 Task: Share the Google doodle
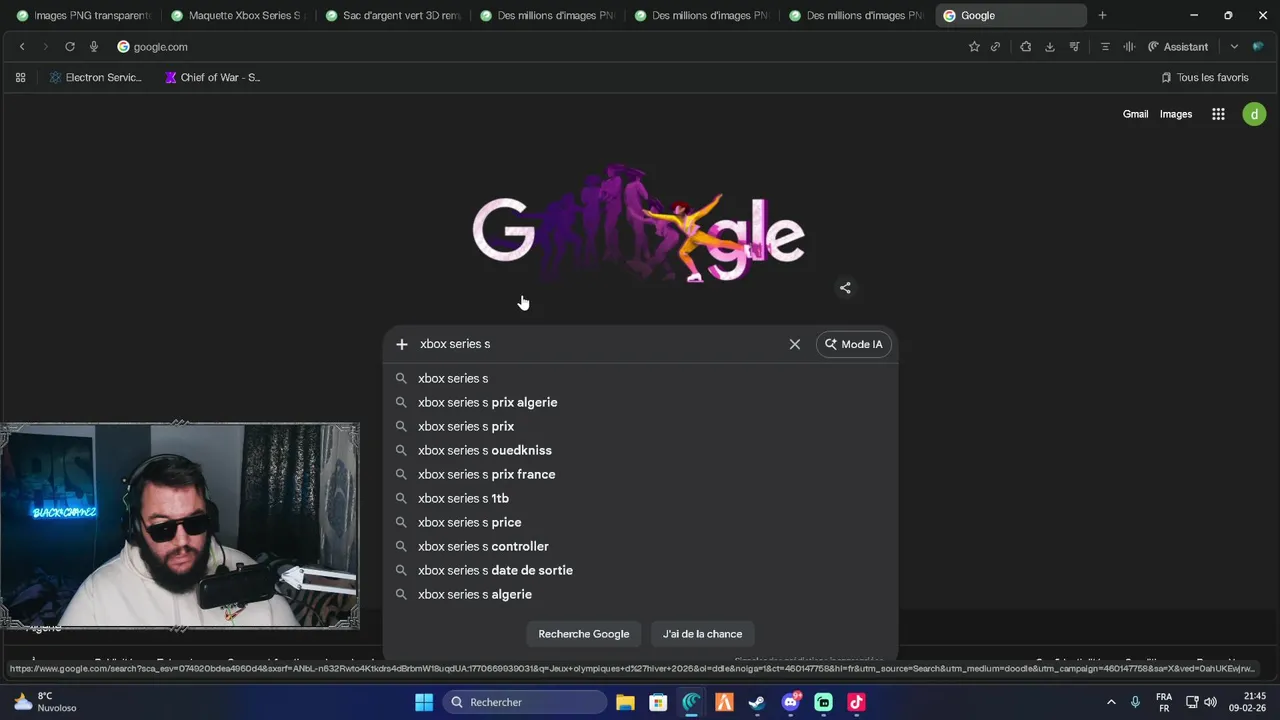pyautogui.click(x=845, y=288)
